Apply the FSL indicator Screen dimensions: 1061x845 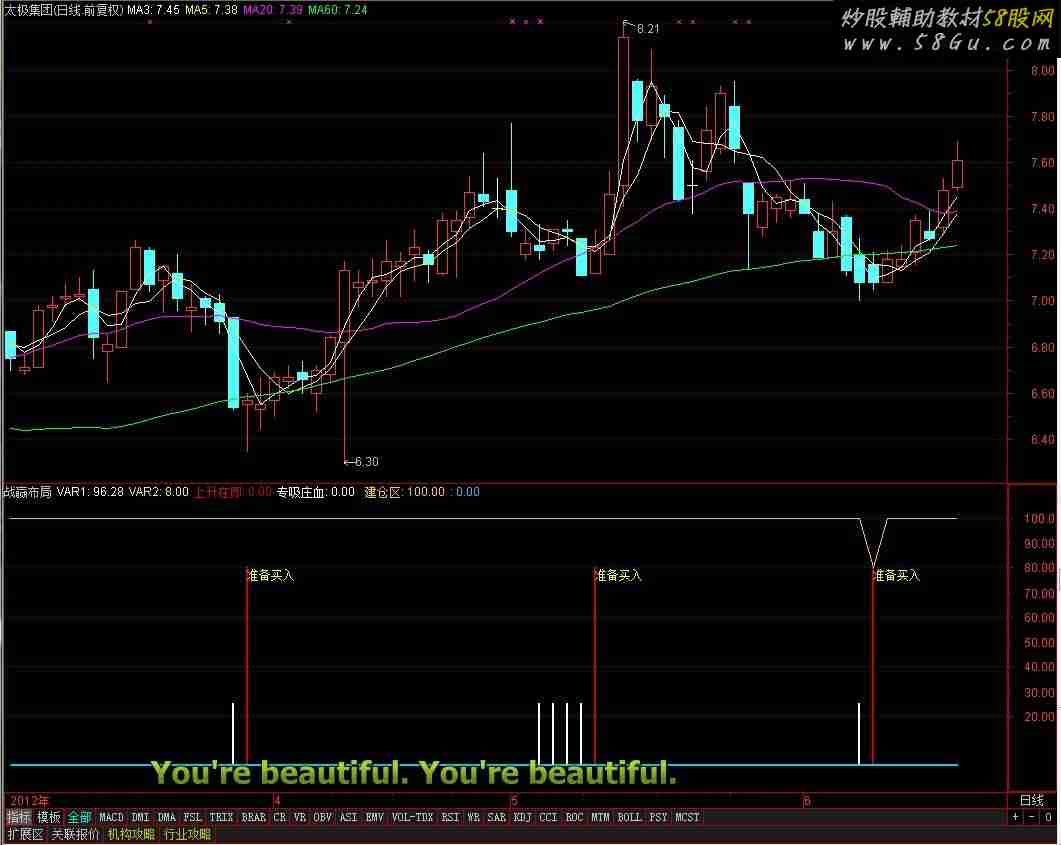[x=193, y=817]
